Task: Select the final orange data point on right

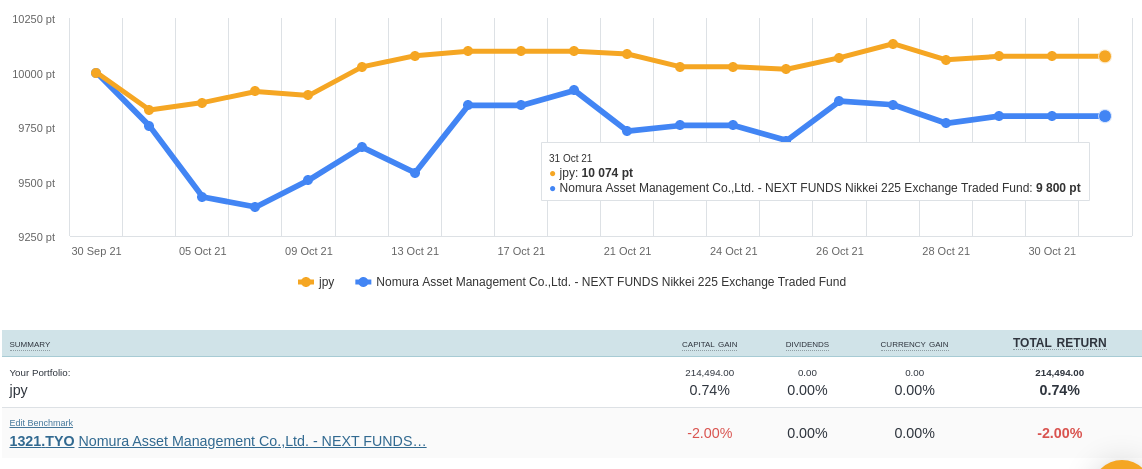Action: tap(1105, 56)
